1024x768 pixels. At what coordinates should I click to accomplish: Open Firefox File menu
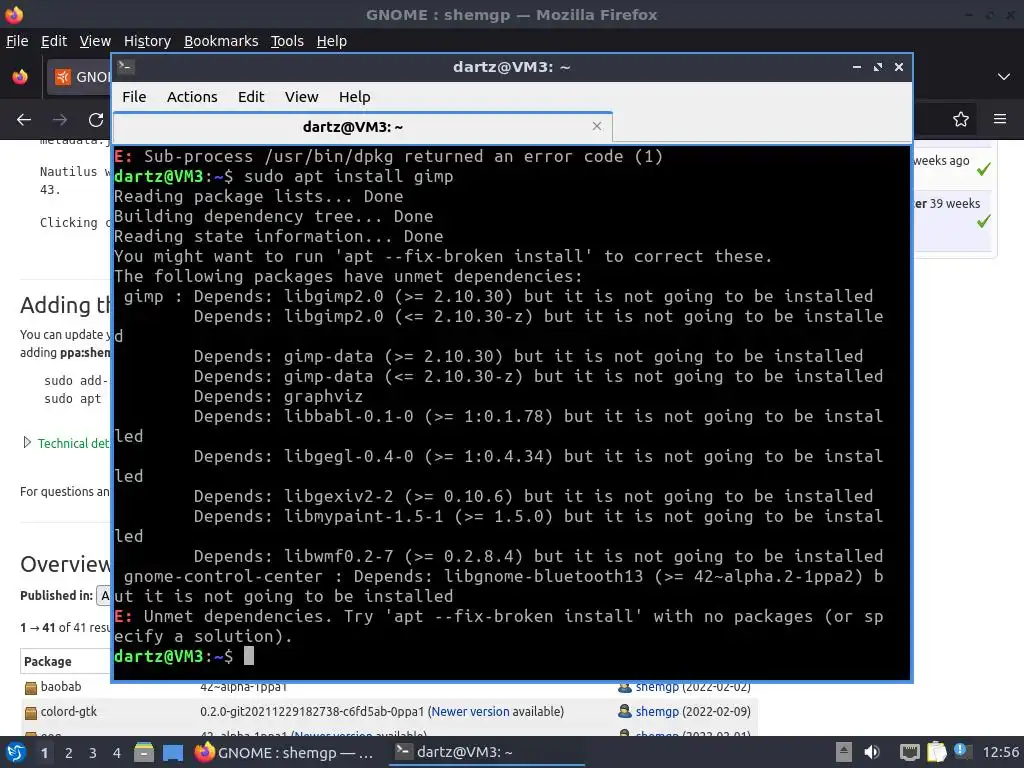pyautogui.click(x=17, y=41)
